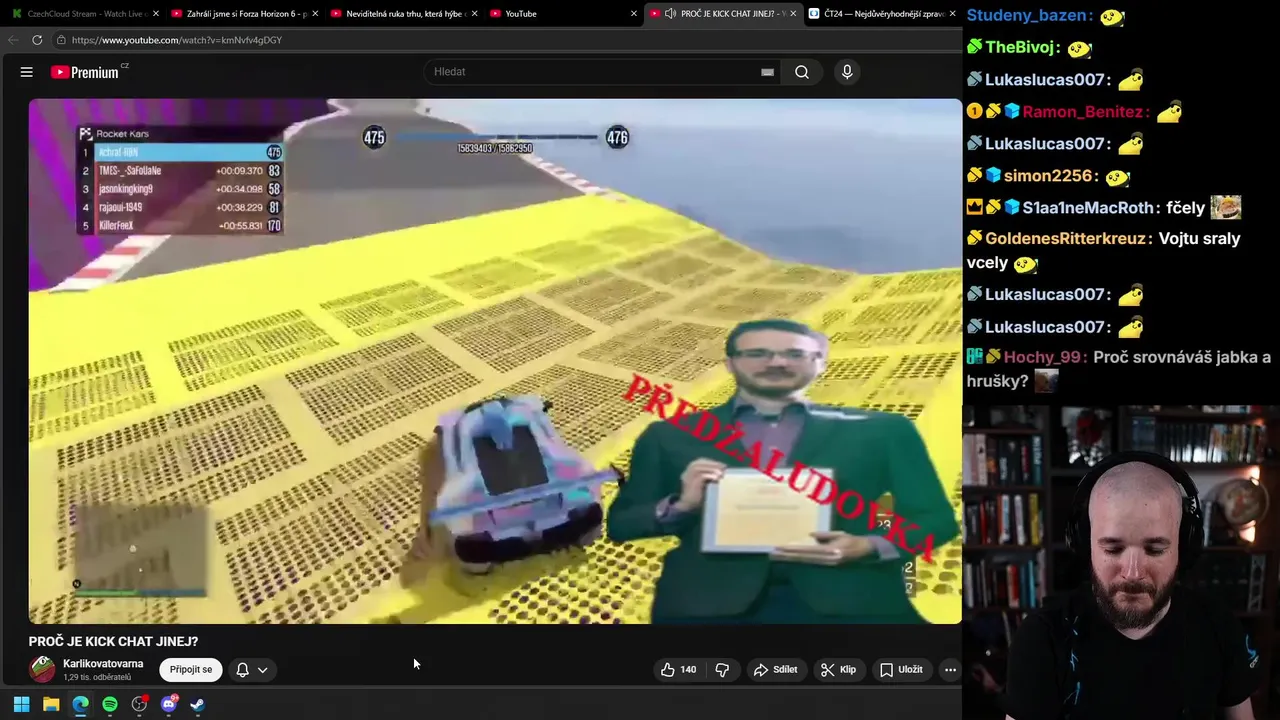The height and width of the screenshot is (720, 1280).
Task: Open Steam from taskbar
Action: pos(198,704)
